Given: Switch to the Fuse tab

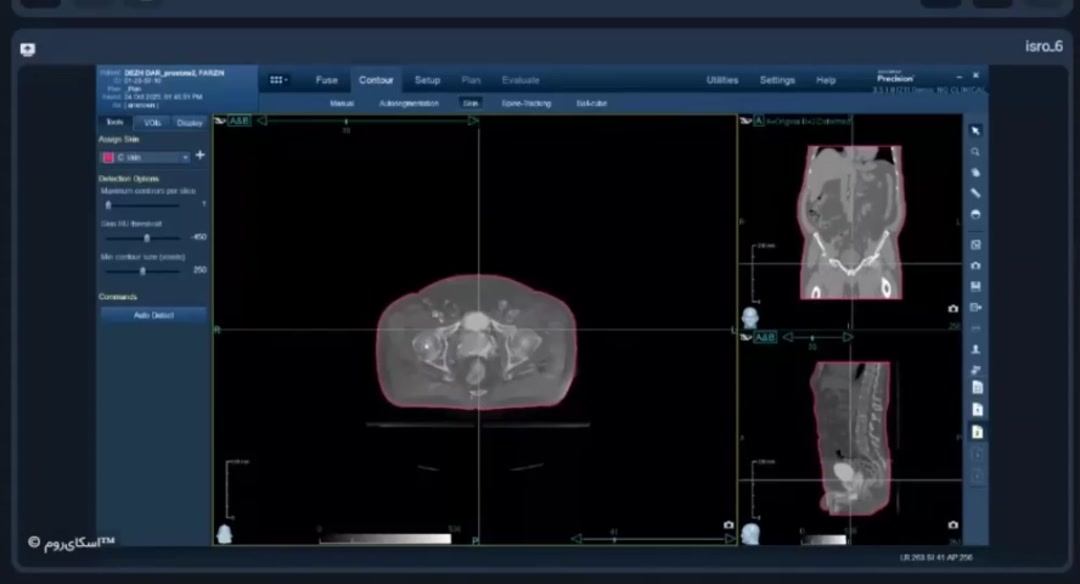Looking at the screenshot, I should (326, 80).
